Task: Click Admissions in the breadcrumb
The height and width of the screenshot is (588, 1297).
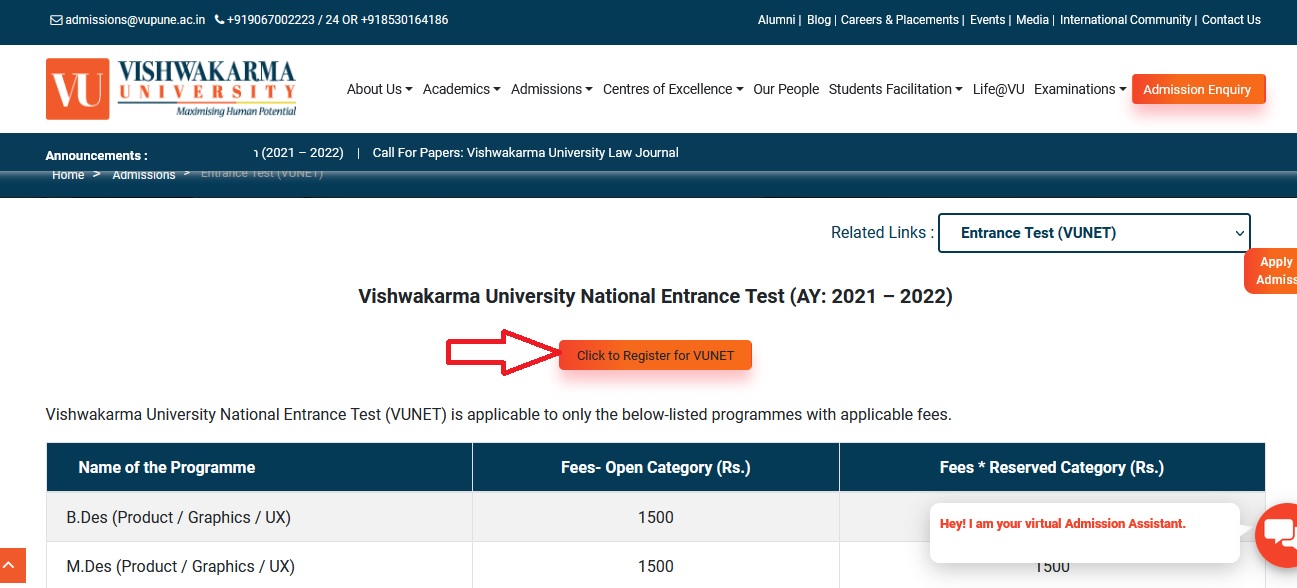Action: (144, 175)
